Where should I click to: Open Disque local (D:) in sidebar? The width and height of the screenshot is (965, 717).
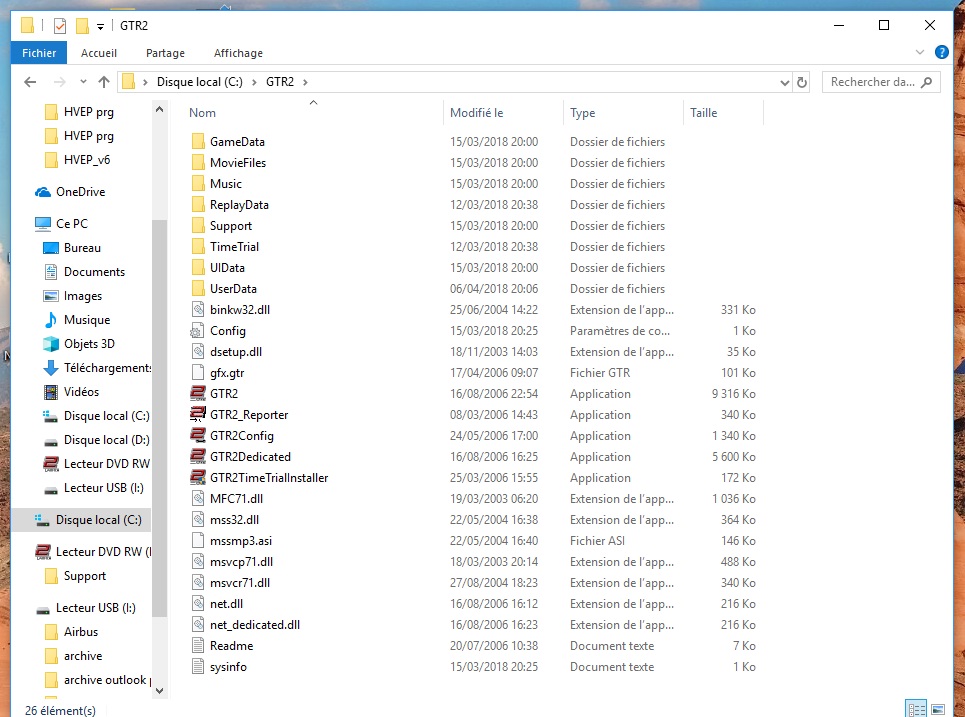pos(97,440)
